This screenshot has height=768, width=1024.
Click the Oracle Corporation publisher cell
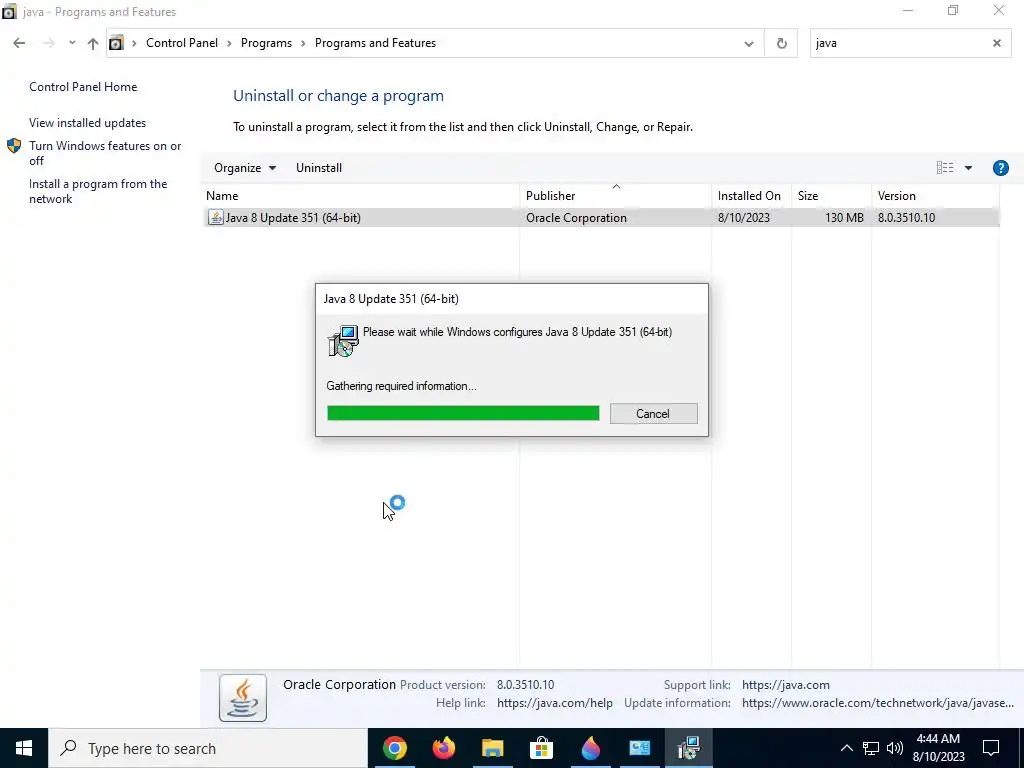tap(576, 217)
